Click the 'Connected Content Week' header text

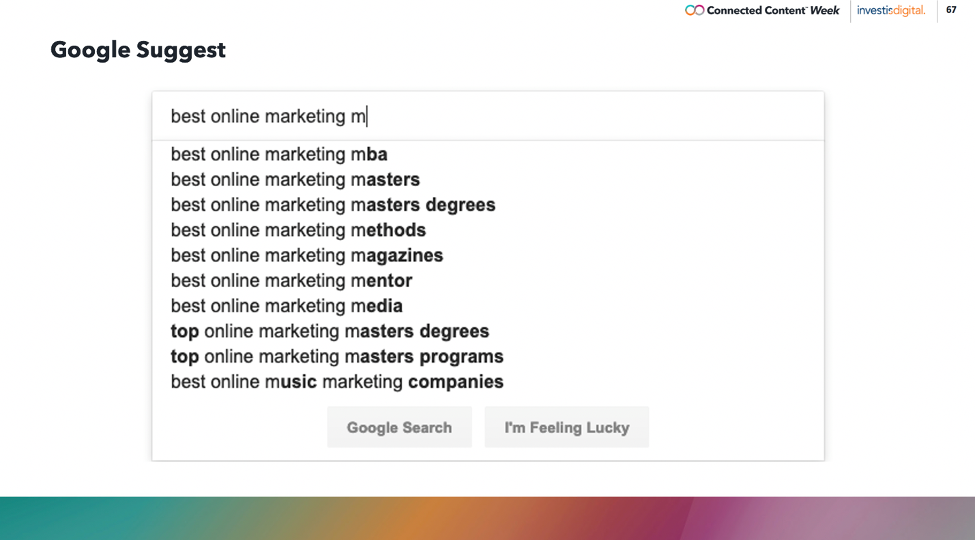pyautogui.click(x=773, y=10)
